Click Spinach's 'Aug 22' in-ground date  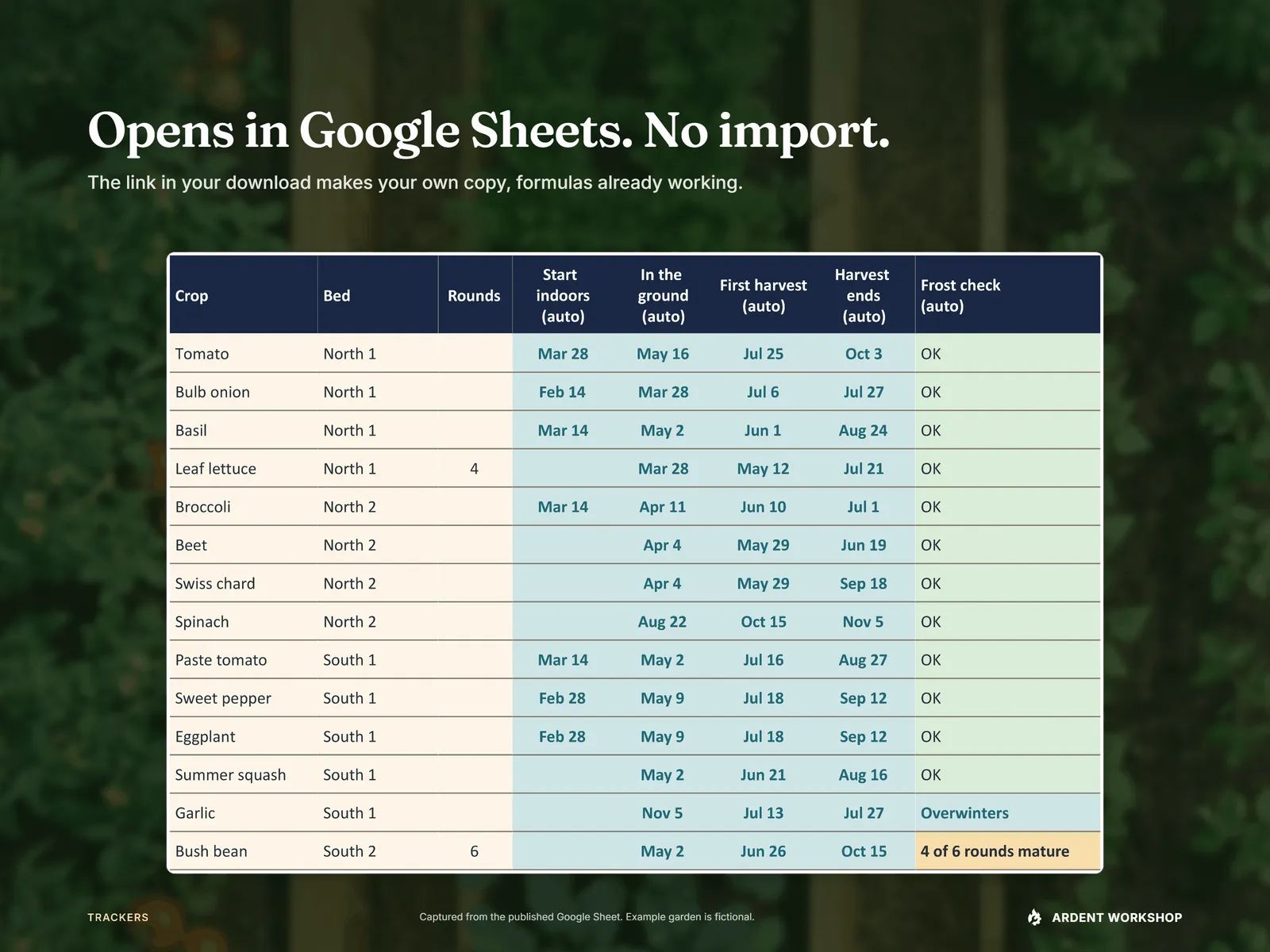pyautogui.click(x=662, y=622)
